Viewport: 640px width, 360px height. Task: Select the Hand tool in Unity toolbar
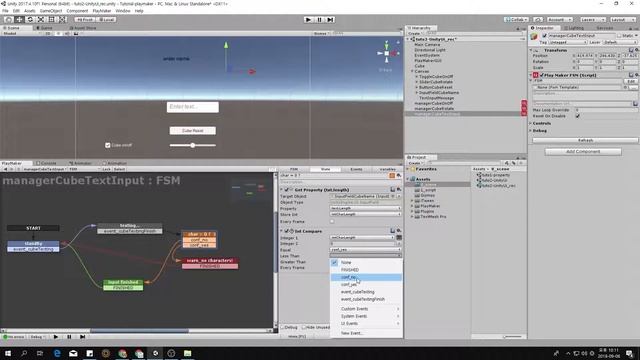[x=8, y=19]
